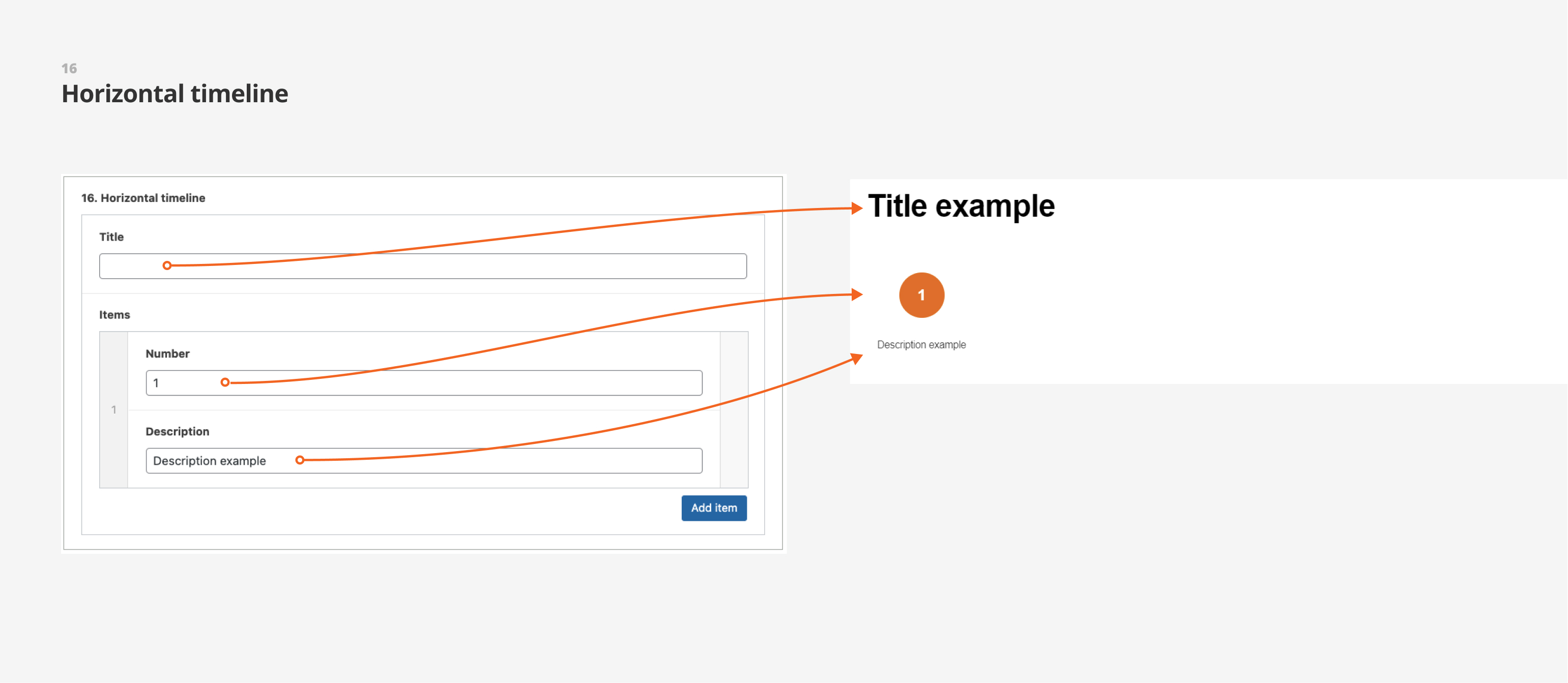Screen dimensions: 1568x683
Task: Click the orange circle numbered 1
Action: [921, 295]
